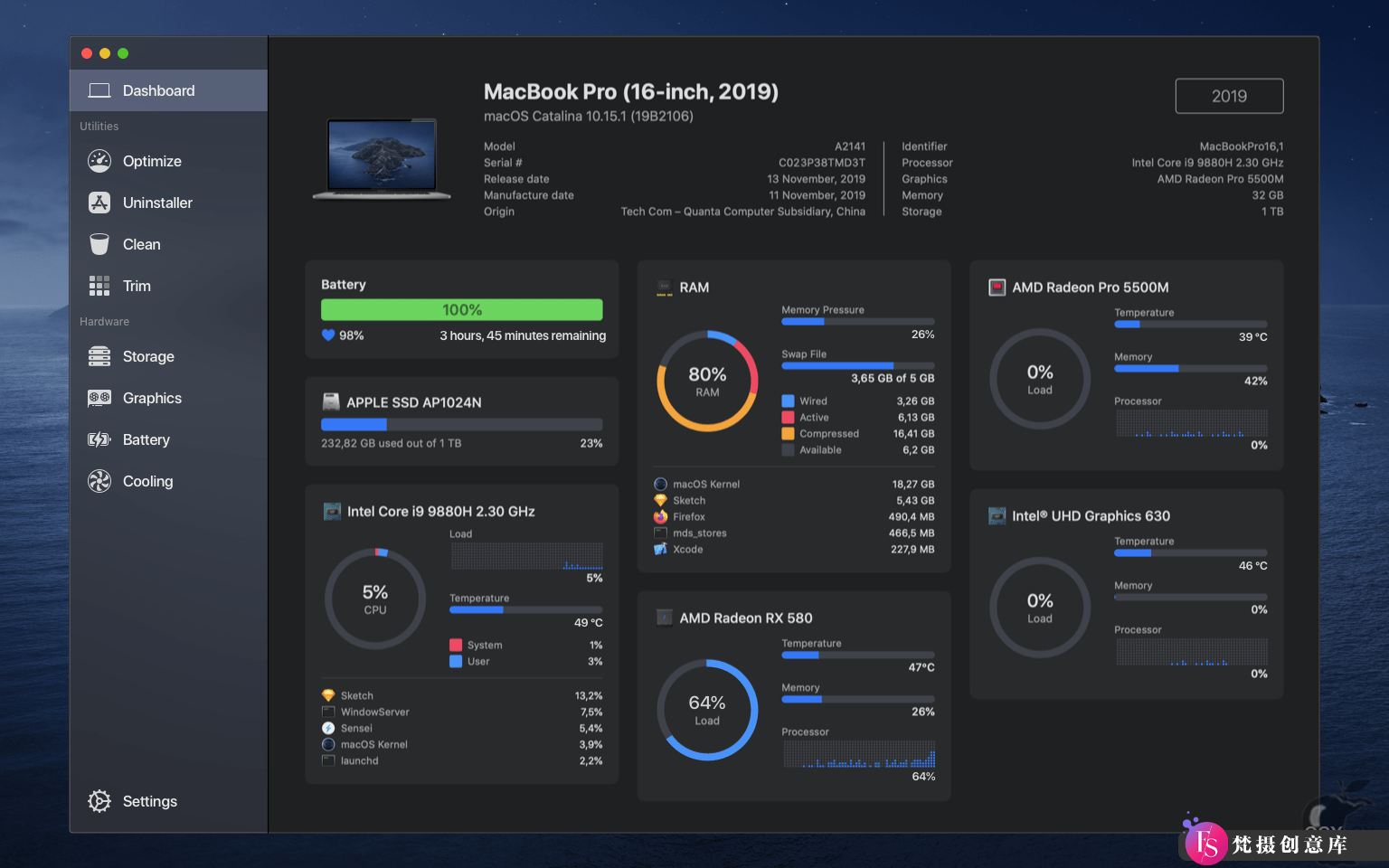
Task: Open the Dashboard section
Action: pos(168,90)
